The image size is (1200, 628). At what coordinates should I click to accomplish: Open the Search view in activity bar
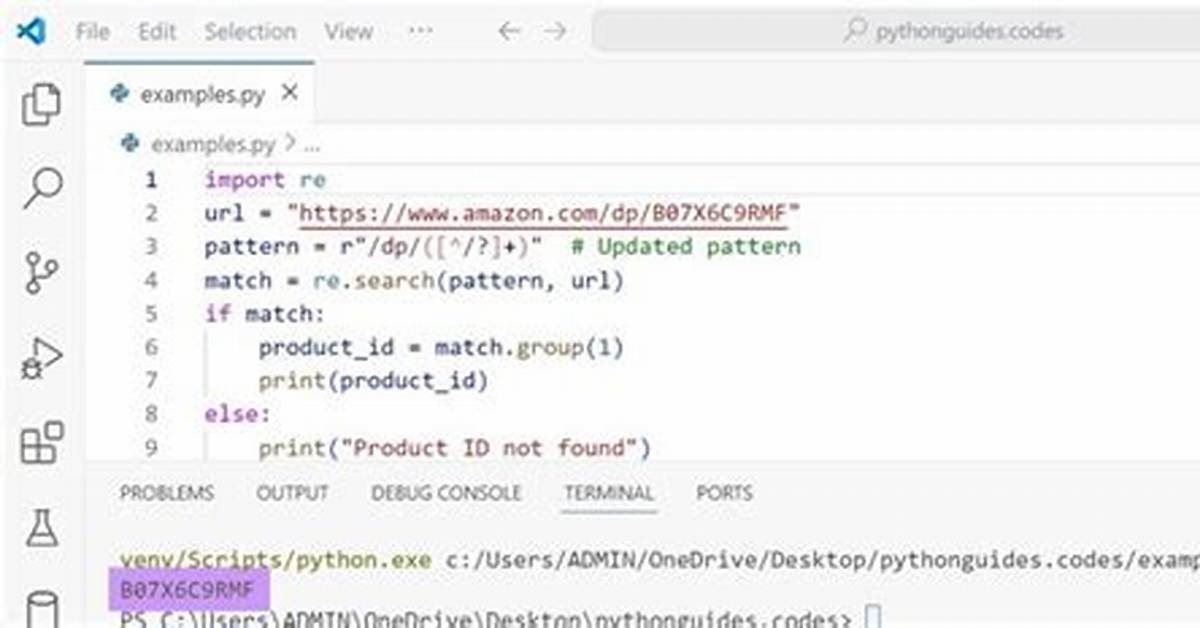coord(42,187)
